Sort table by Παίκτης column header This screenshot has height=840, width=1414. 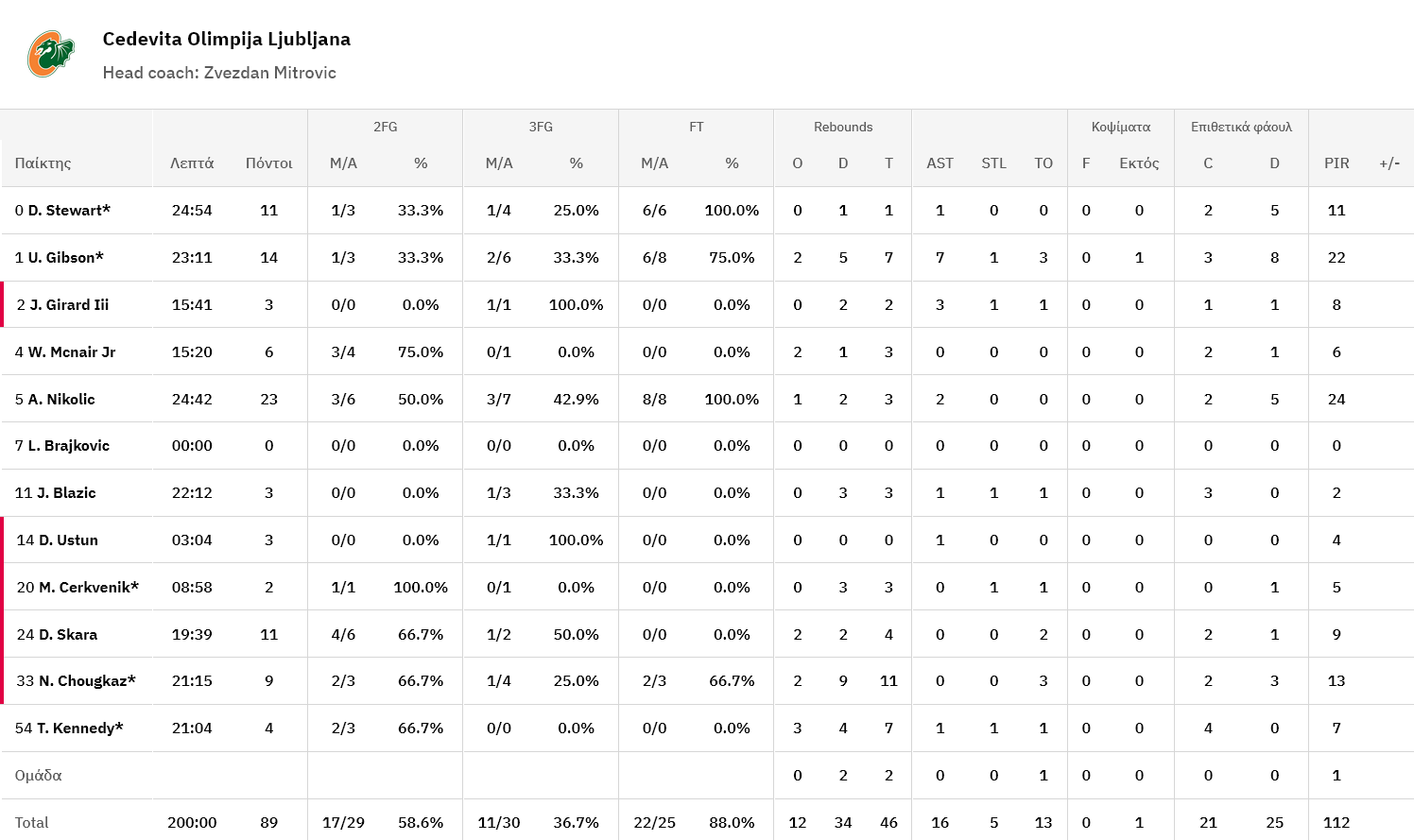pyautogui.click(x=43, y=163)
